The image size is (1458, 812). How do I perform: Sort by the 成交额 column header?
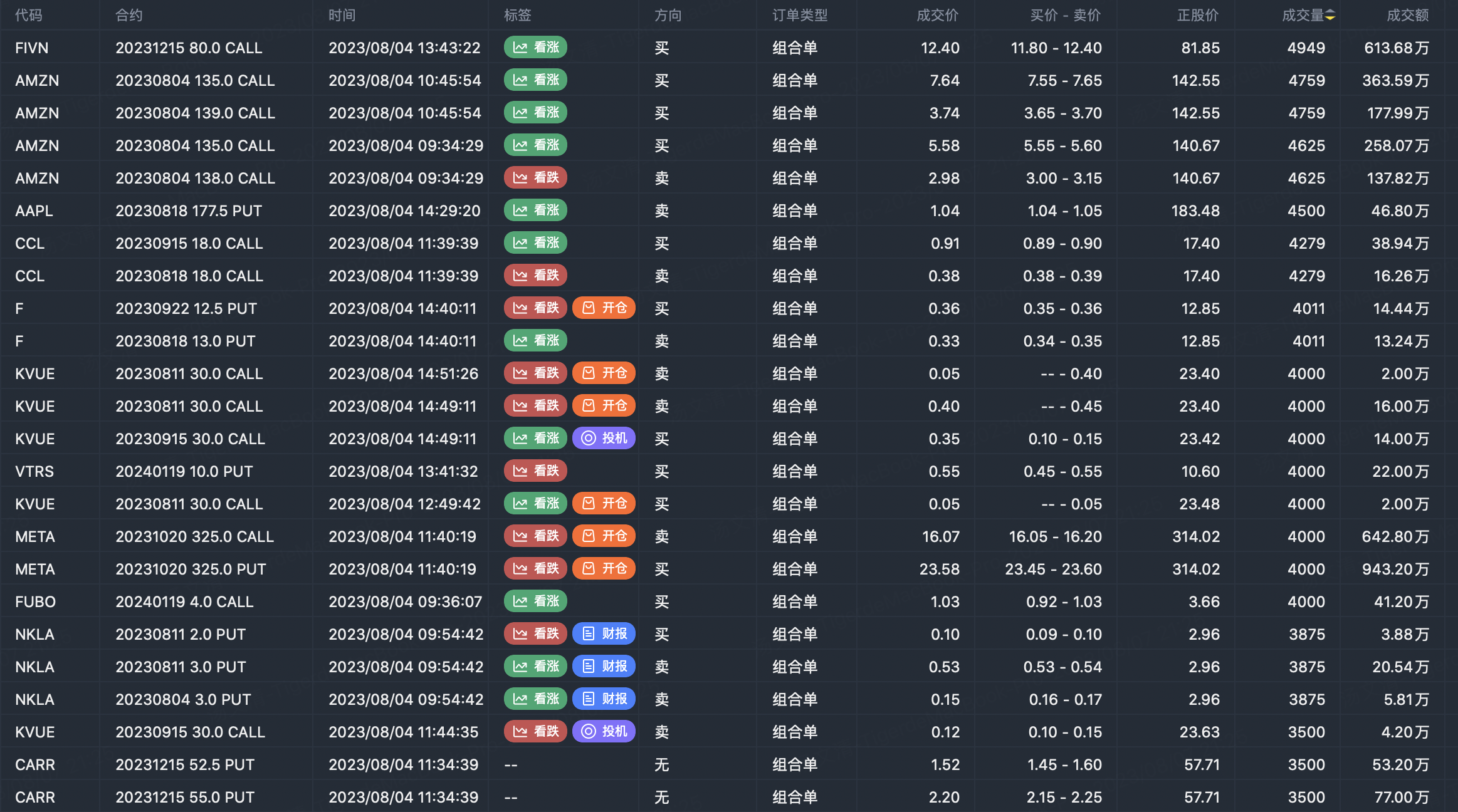tap(1407, 16)
